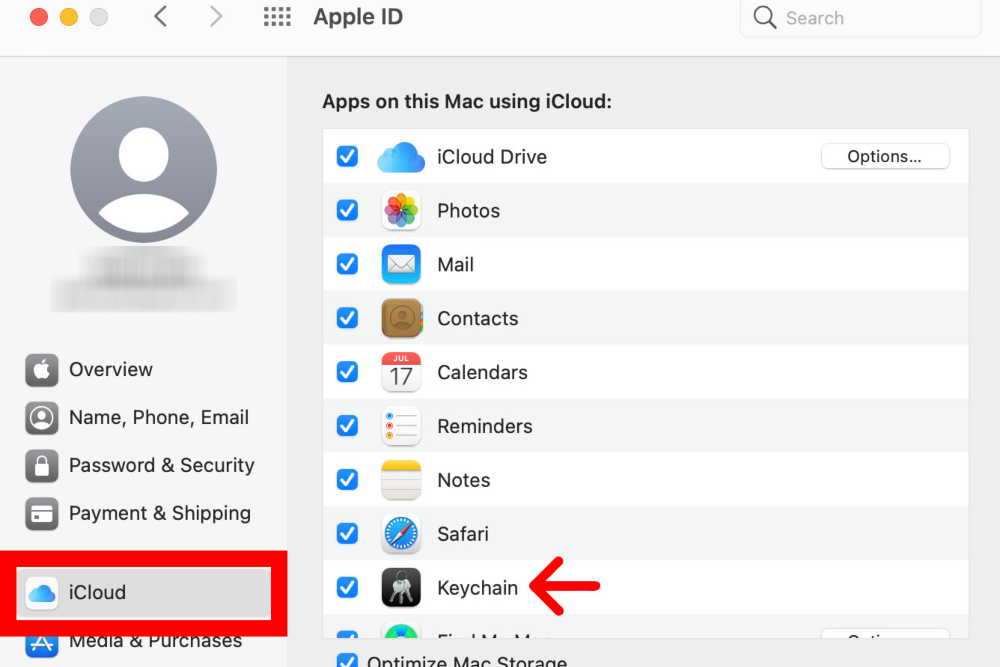1000x667 pixels.
Task: Select iCloud in the sidebar
Action: [x=143, y=593]
